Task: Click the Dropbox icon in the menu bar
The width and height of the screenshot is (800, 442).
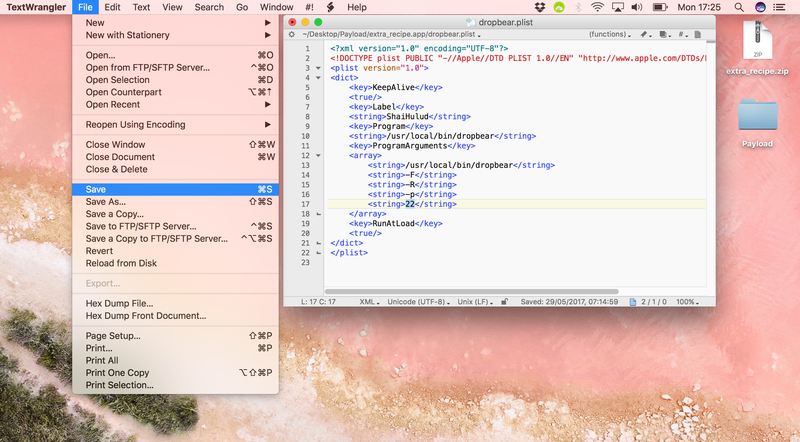Action: 540,7
